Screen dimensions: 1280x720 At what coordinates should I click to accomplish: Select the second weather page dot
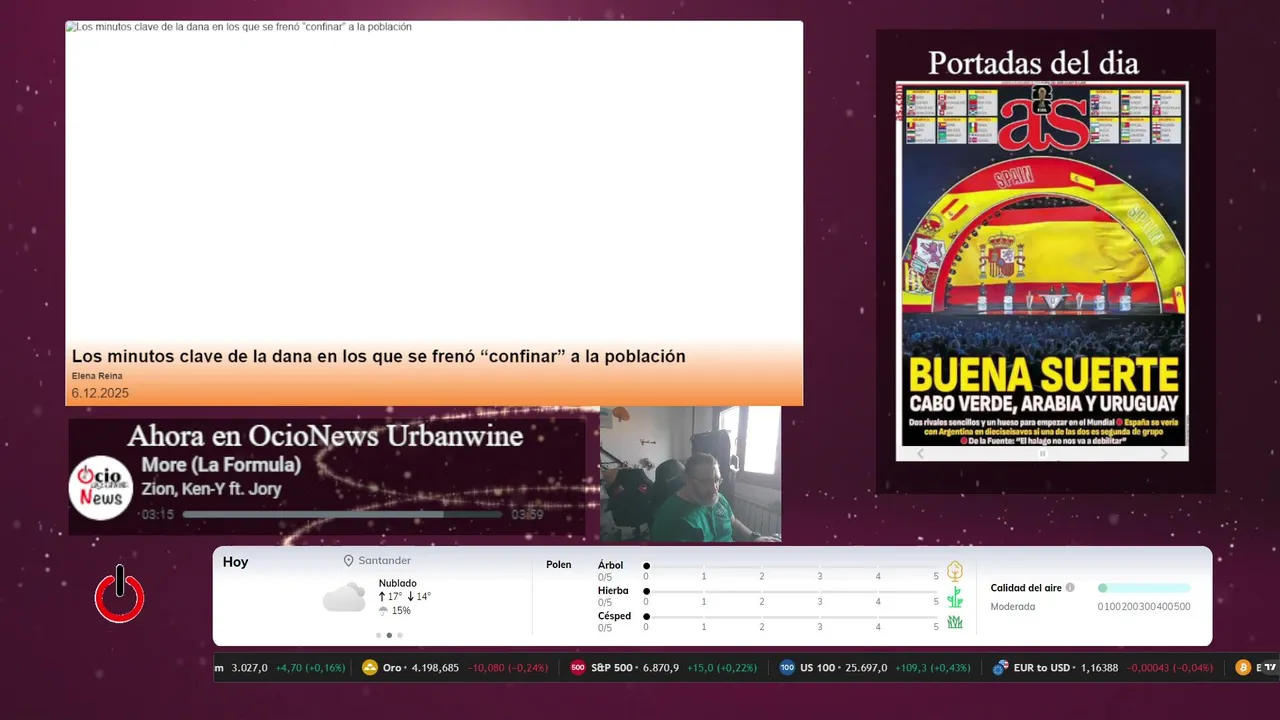click(x=389, y=635)
